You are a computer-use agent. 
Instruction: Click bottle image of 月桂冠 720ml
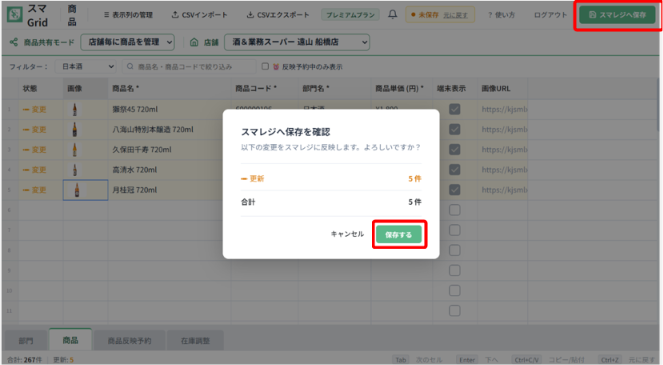77,190
